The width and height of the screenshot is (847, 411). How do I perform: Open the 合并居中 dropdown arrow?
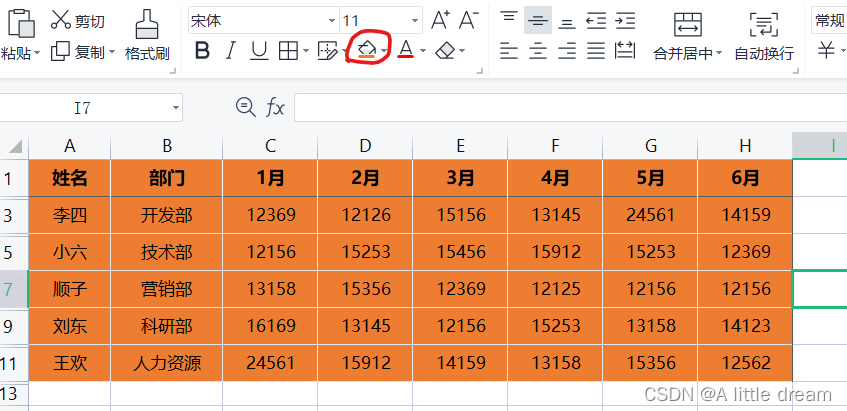(x=719, y=53)
